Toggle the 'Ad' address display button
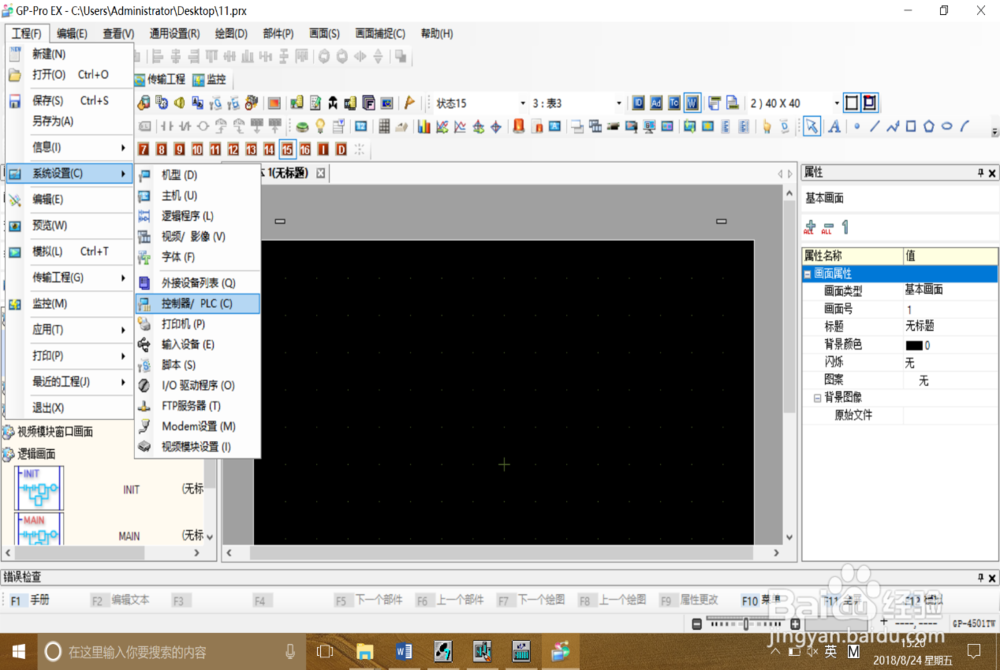This screenshot has width=1000, height=670. point(656,103)
